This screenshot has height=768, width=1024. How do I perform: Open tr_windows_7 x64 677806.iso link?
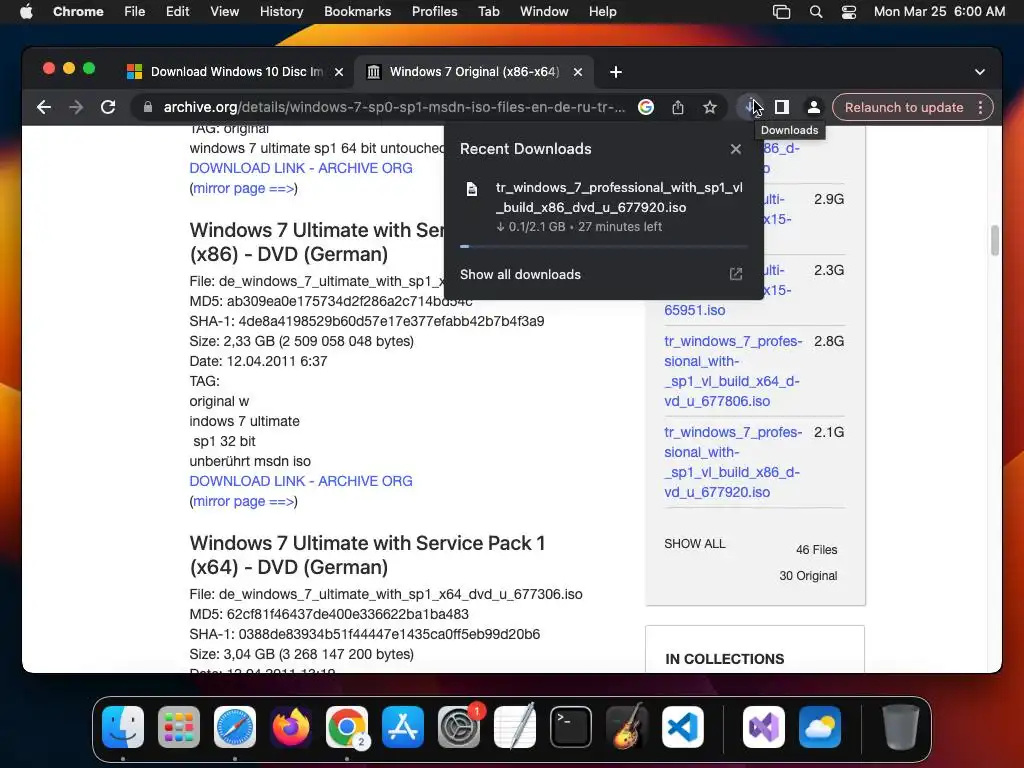click(x=733, y=371)
